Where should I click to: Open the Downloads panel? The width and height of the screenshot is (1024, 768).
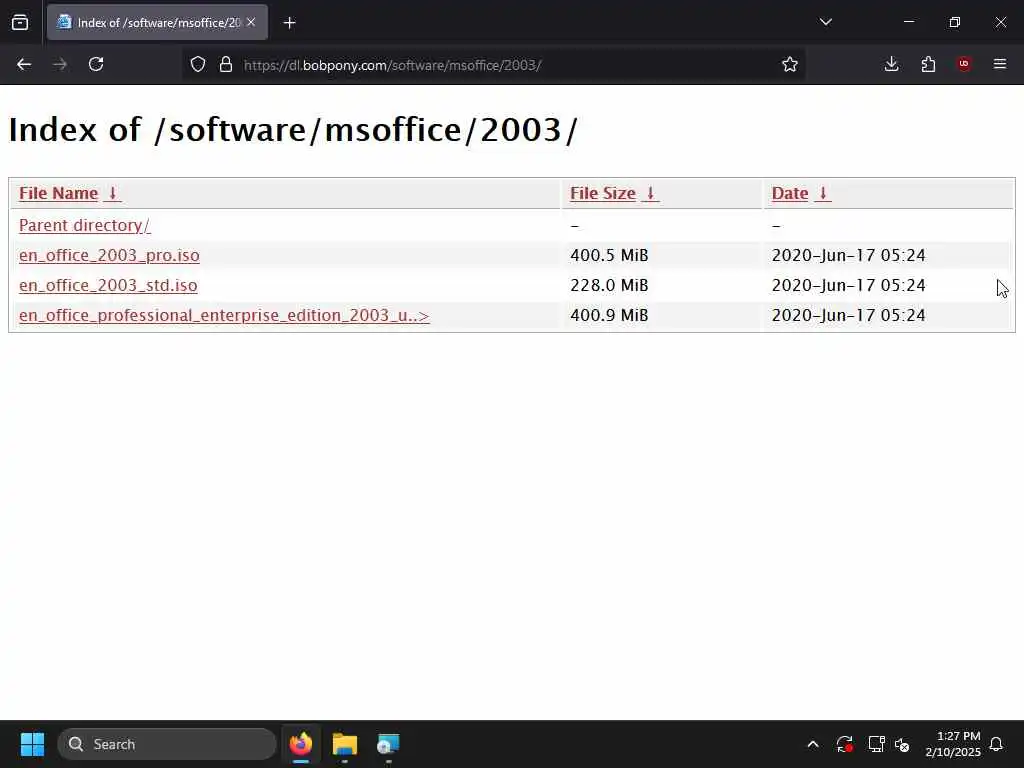tap(891, 64)
